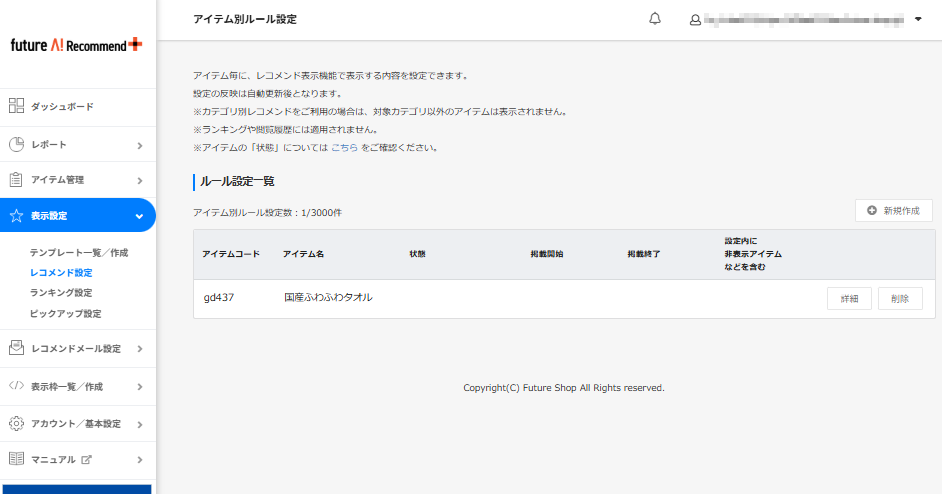942x494 pixels.
Task: Open レコメンド設定 submenu link
Action: pyautogui.click(x=61, y=272)
